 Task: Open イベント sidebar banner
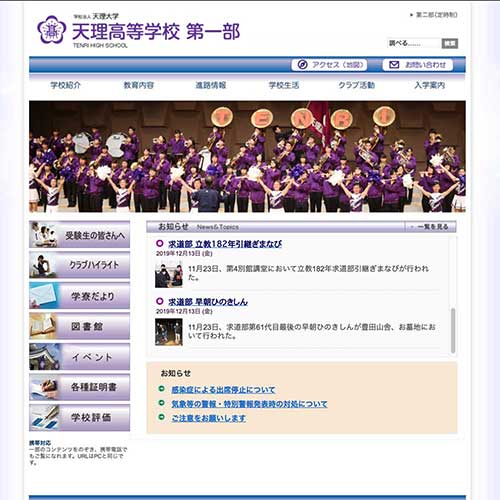tap(79, 357)
